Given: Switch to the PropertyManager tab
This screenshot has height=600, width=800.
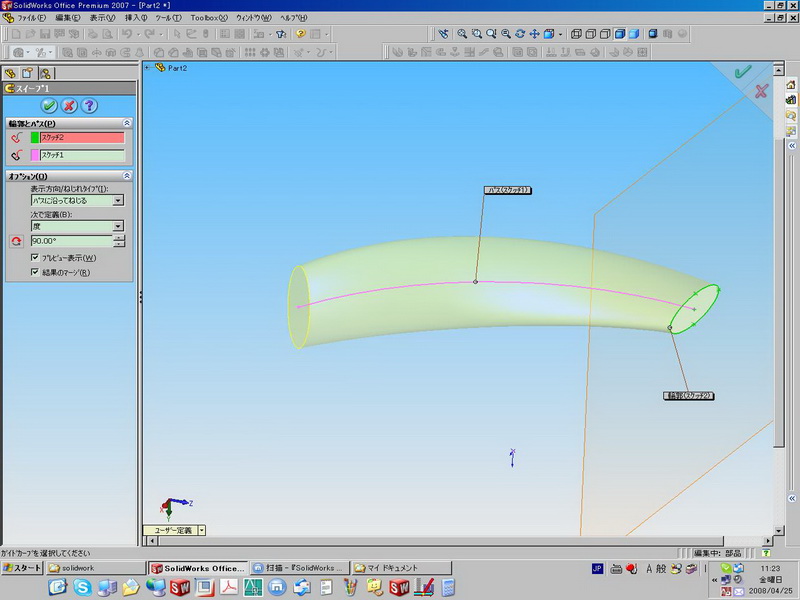Looking at the screenshot, I should [27, 73].
